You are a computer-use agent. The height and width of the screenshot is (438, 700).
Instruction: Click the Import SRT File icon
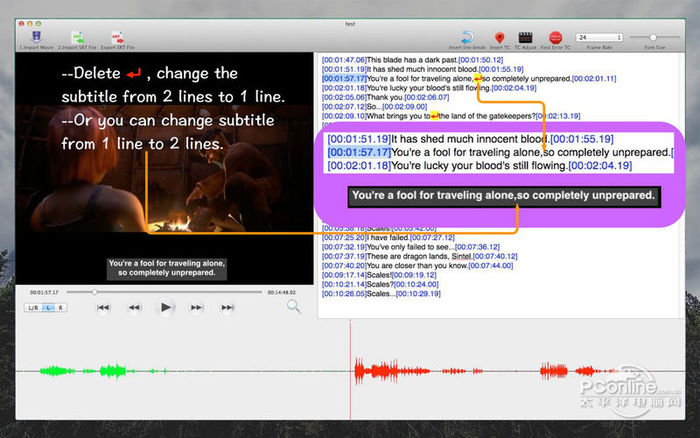tap(78, 37)
